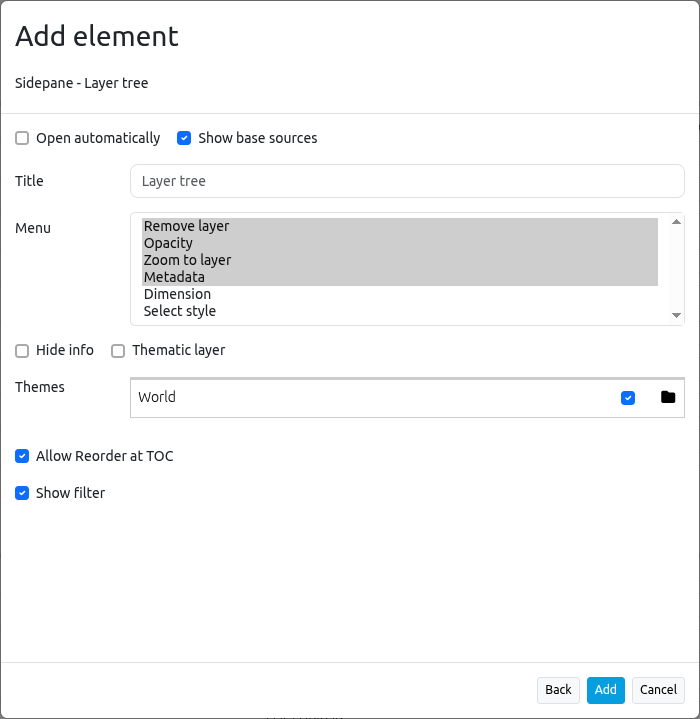Select the Metadata menu option
Image resolution: width=700 pixels, height=719 pixels.
click(x=174, y=277)
